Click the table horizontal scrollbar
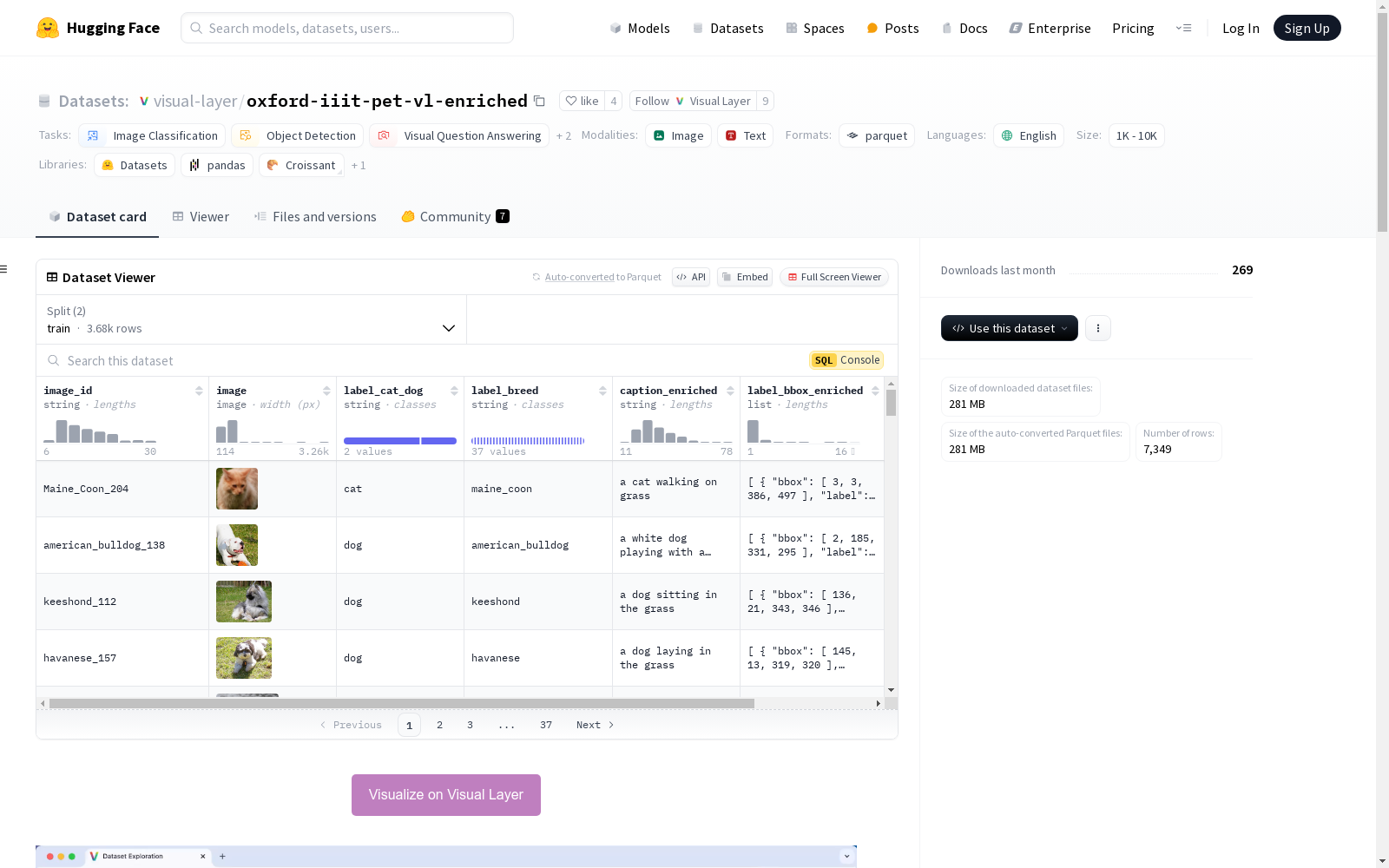This screenshot has height=868, width=1389. tap(402, 703)
